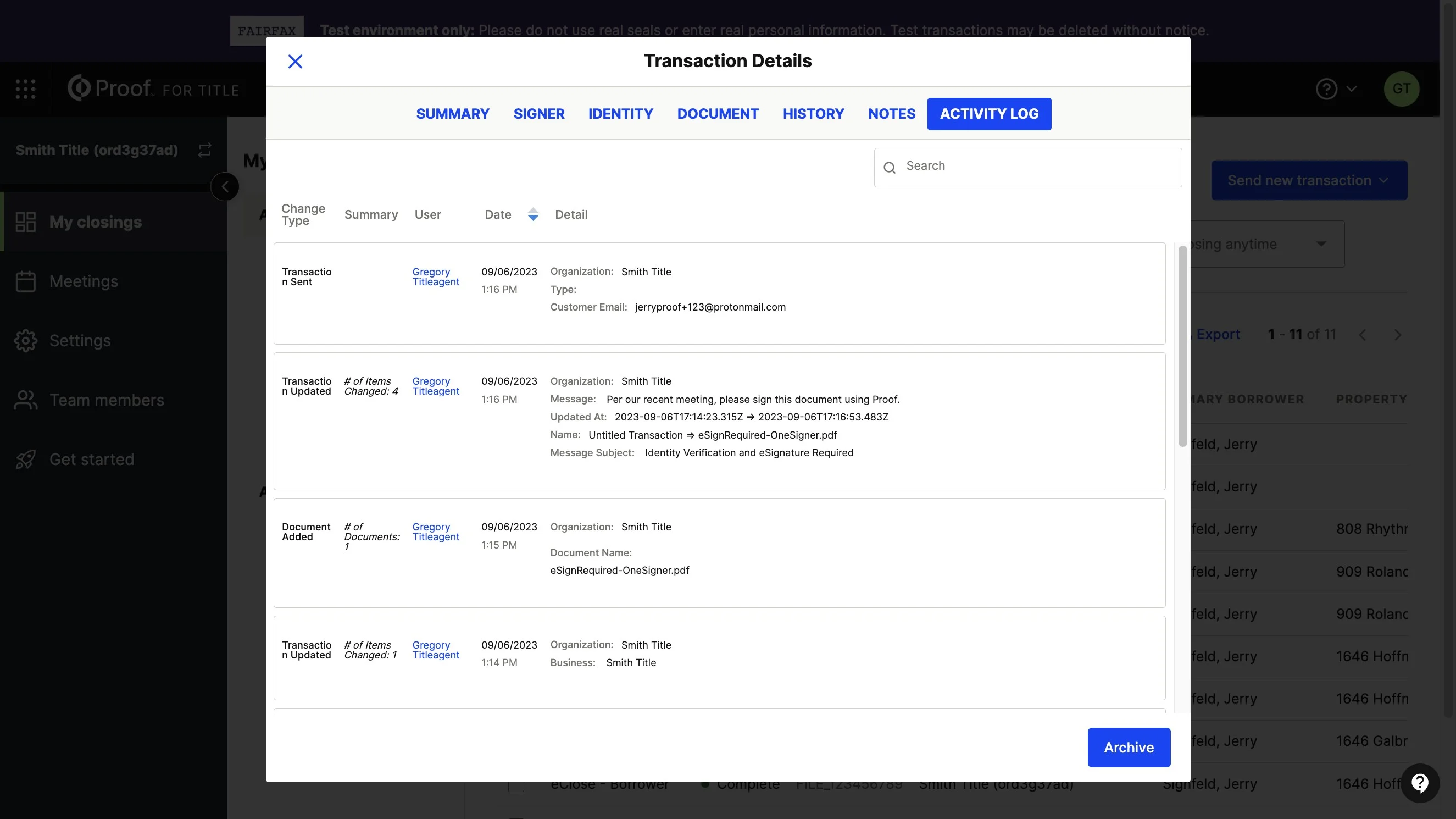
Task: Open the Summary tab
Action: (x=453, y=114)
